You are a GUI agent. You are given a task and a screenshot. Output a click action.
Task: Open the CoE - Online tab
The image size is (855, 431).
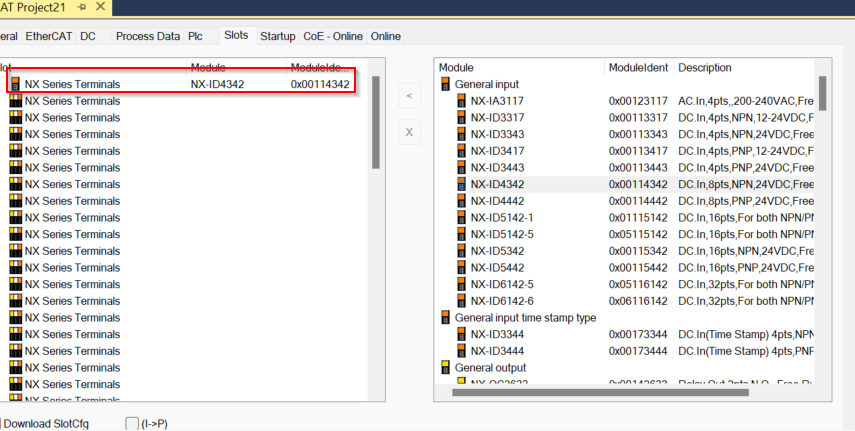tap(333, 36)
